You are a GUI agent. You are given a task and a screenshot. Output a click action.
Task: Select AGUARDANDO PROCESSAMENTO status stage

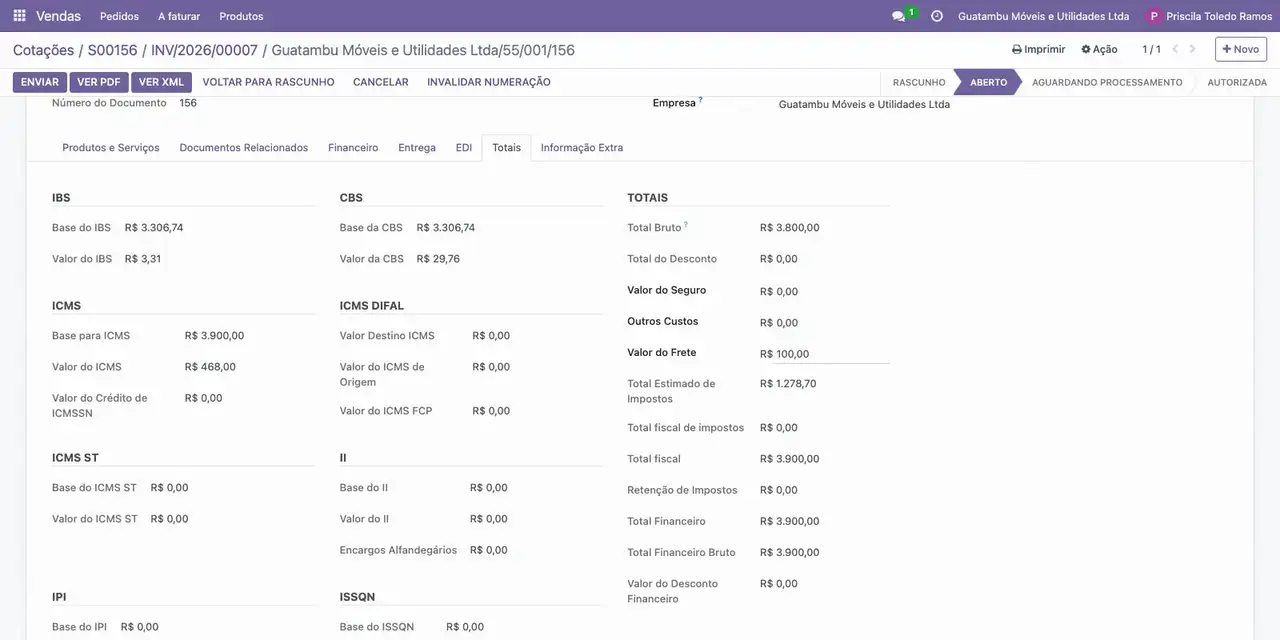pos(1107,82)
